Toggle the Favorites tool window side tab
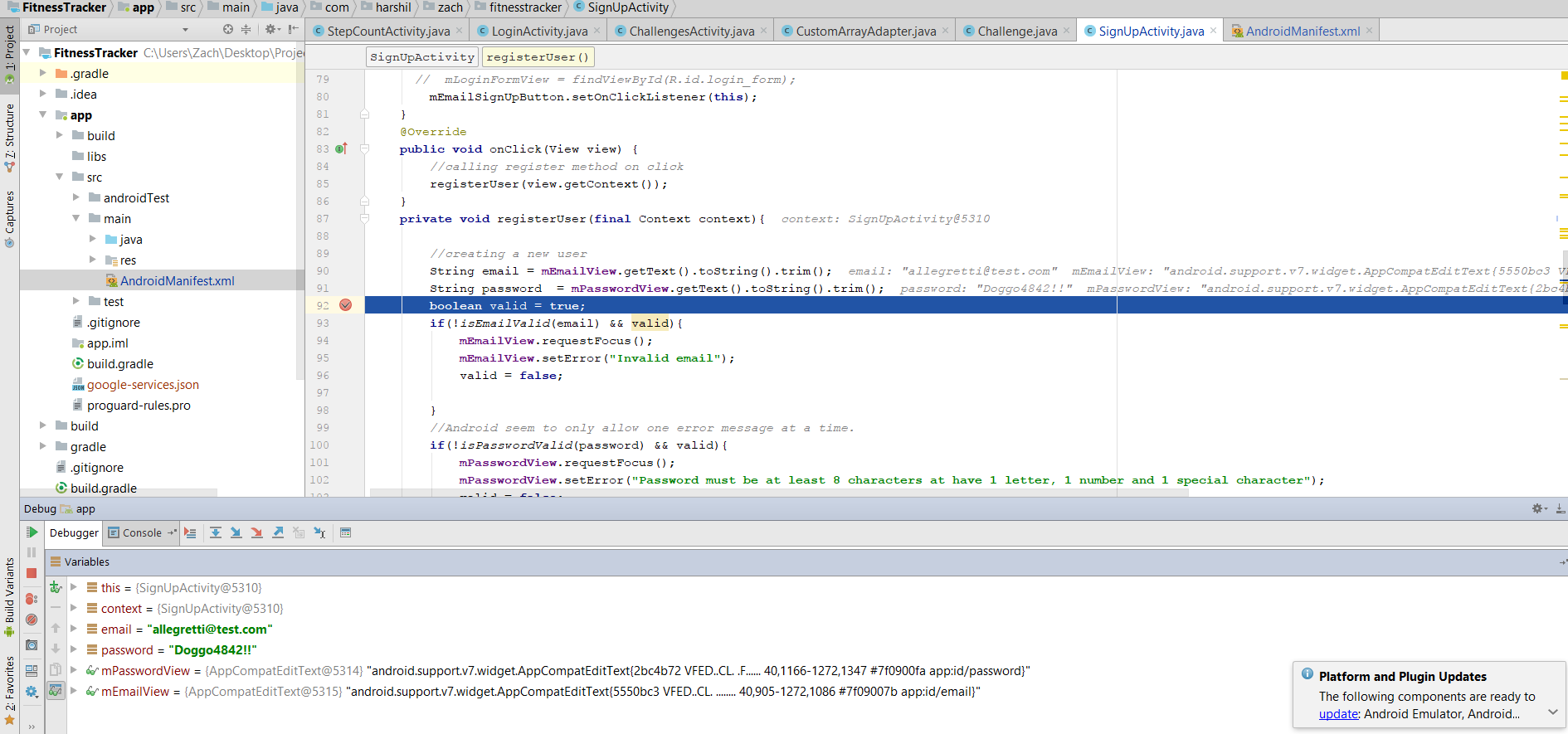This screenshot has height=734, width=1568. [x=10, y=690]
